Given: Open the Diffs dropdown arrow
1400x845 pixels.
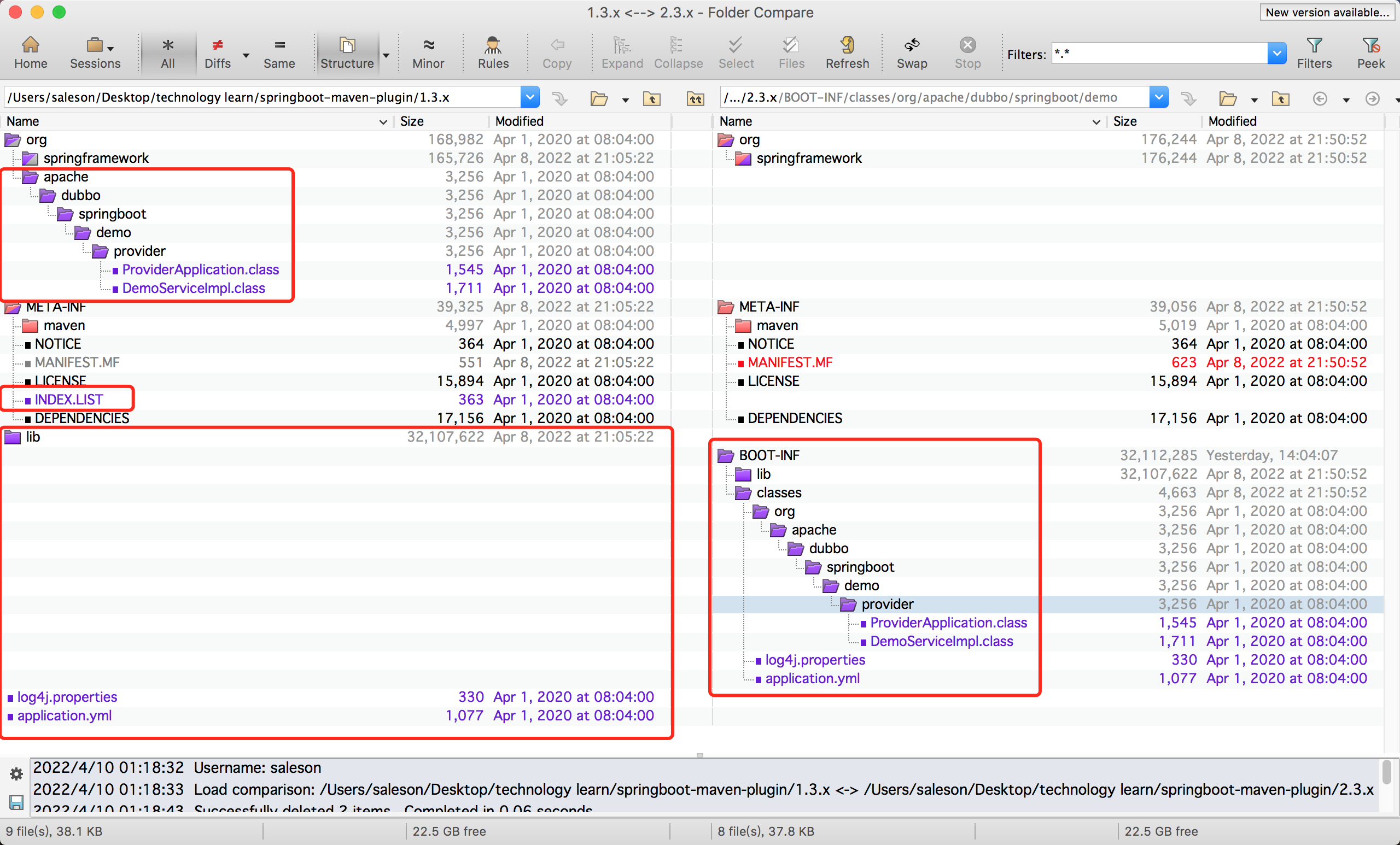Looking at the screenshot, I should [x=246, y=55].
